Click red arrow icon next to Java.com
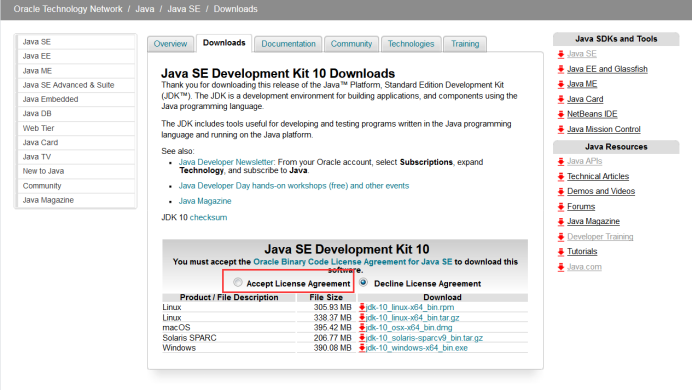692x390 pixels. (x=561, y=267)
